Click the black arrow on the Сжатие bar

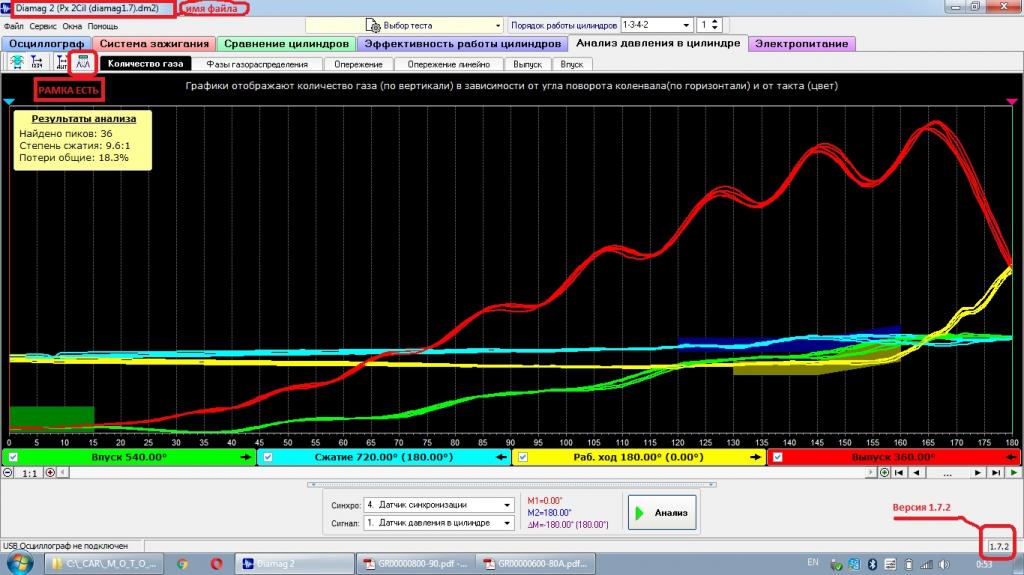pyautogui.click(x=501, y=457)
